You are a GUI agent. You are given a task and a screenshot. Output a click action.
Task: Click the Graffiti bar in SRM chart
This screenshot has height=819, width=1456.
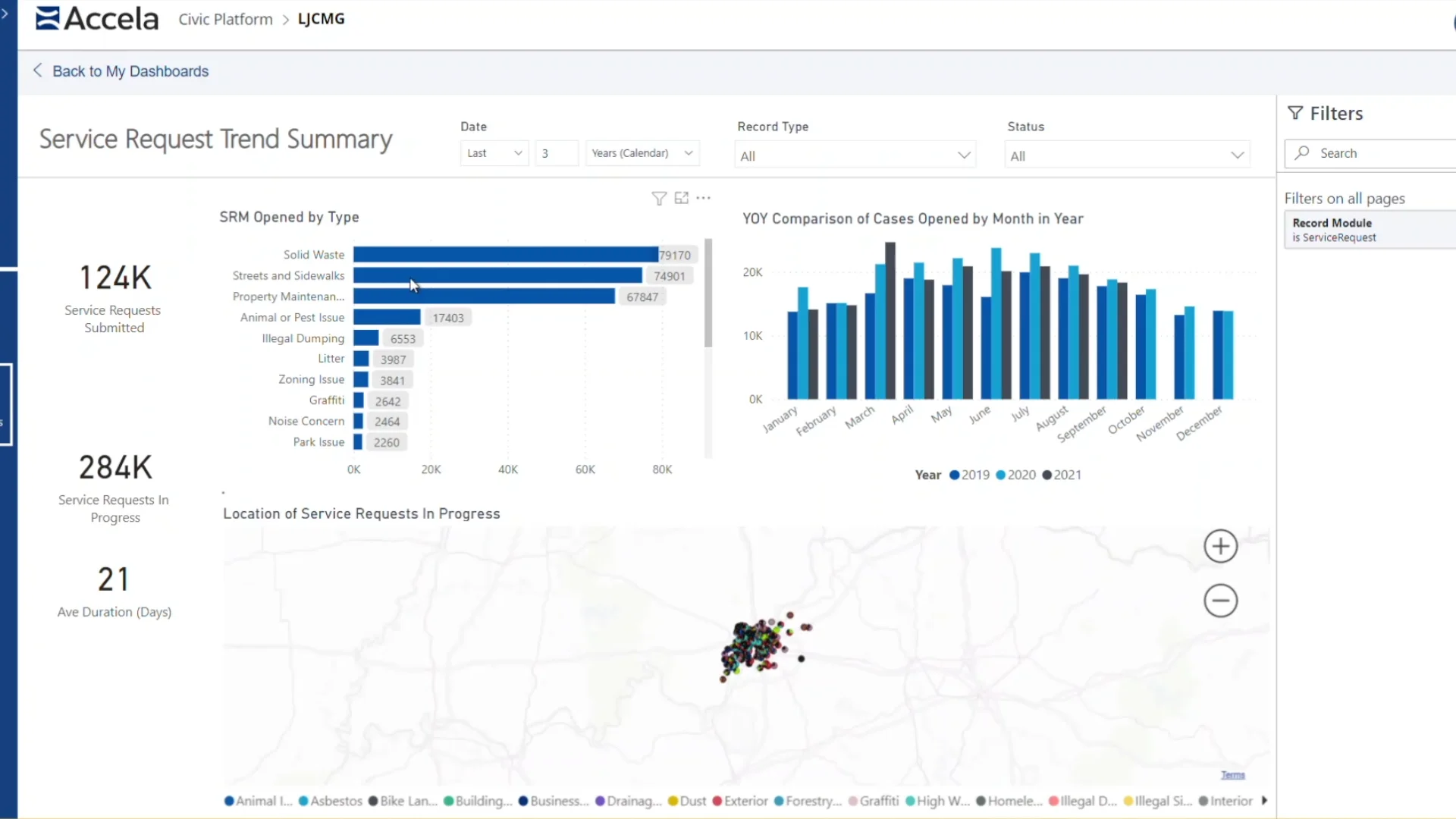(359, 400)
